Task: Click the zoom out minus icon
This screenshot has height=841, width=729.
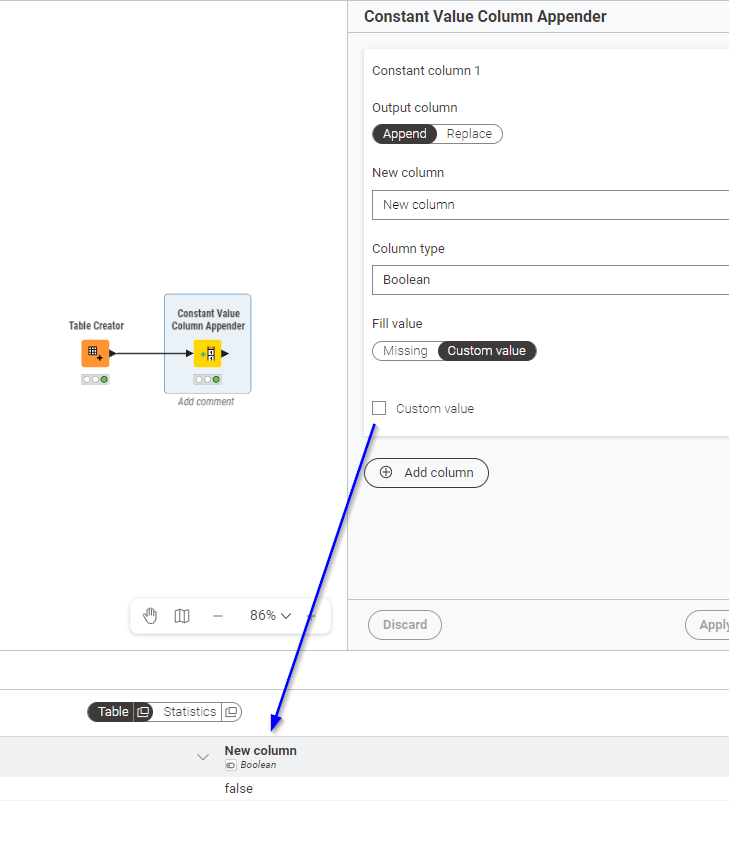Action: pos(218,616)
